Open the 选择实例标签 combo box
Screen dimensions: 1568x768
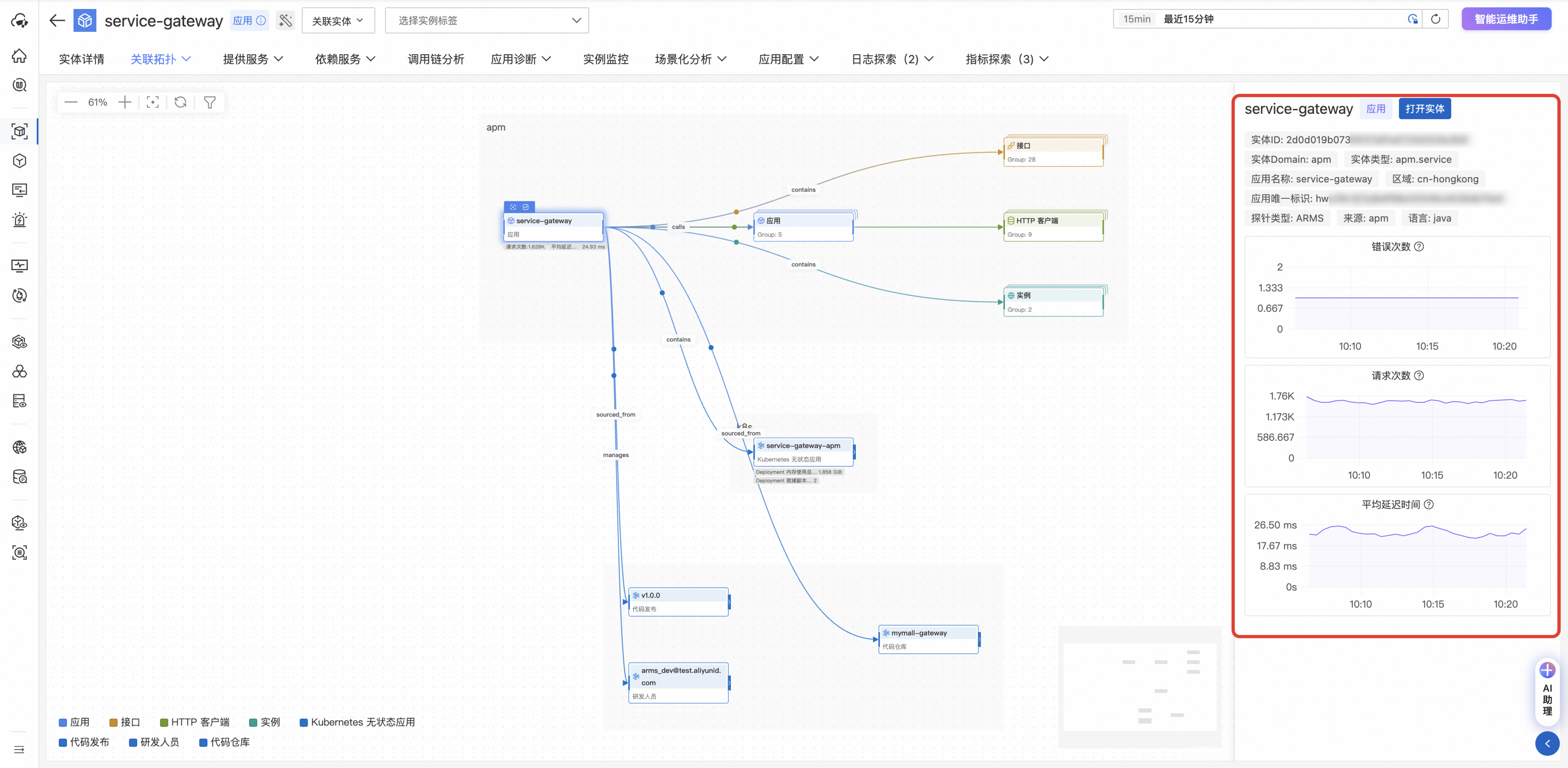pos(487,21)
